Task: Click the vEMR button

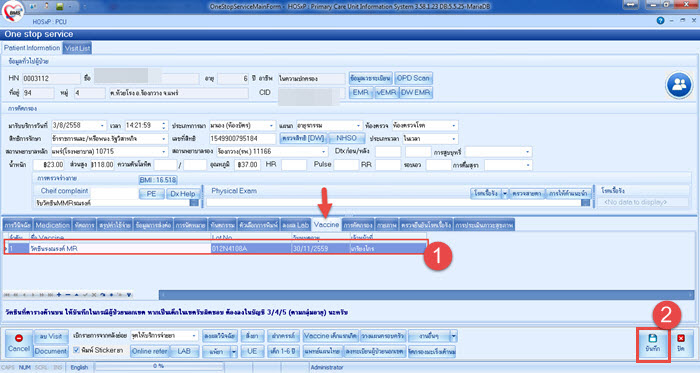Action: (x=386, y=92)
